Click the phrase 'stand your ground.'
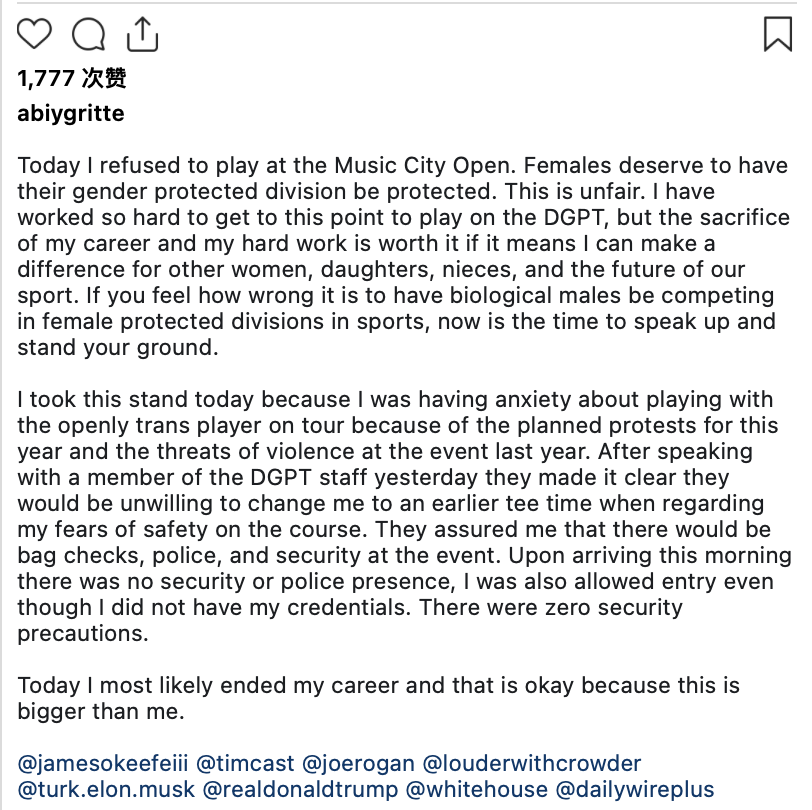The image size is (812, 810). (118, 348)
